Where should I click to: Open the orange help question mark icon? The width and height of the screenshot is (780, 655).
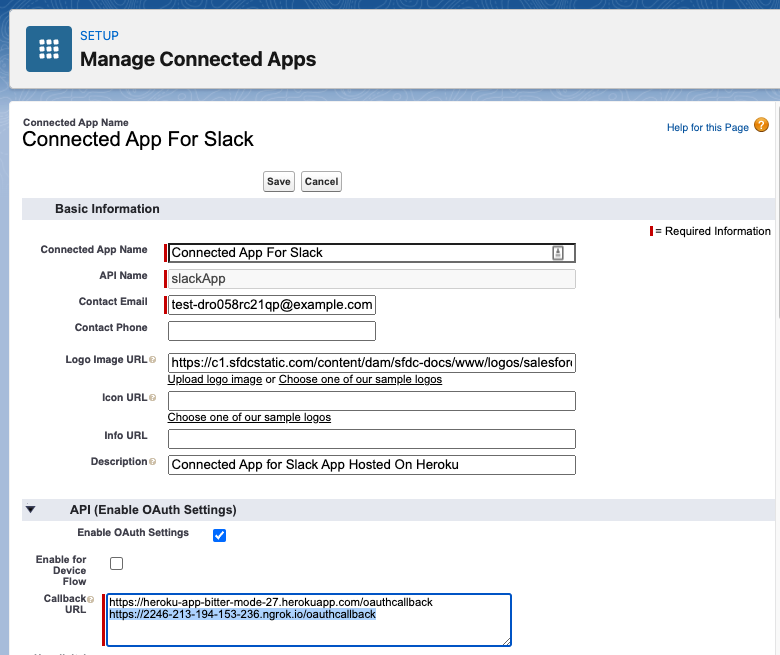click(x=761, y=125)
